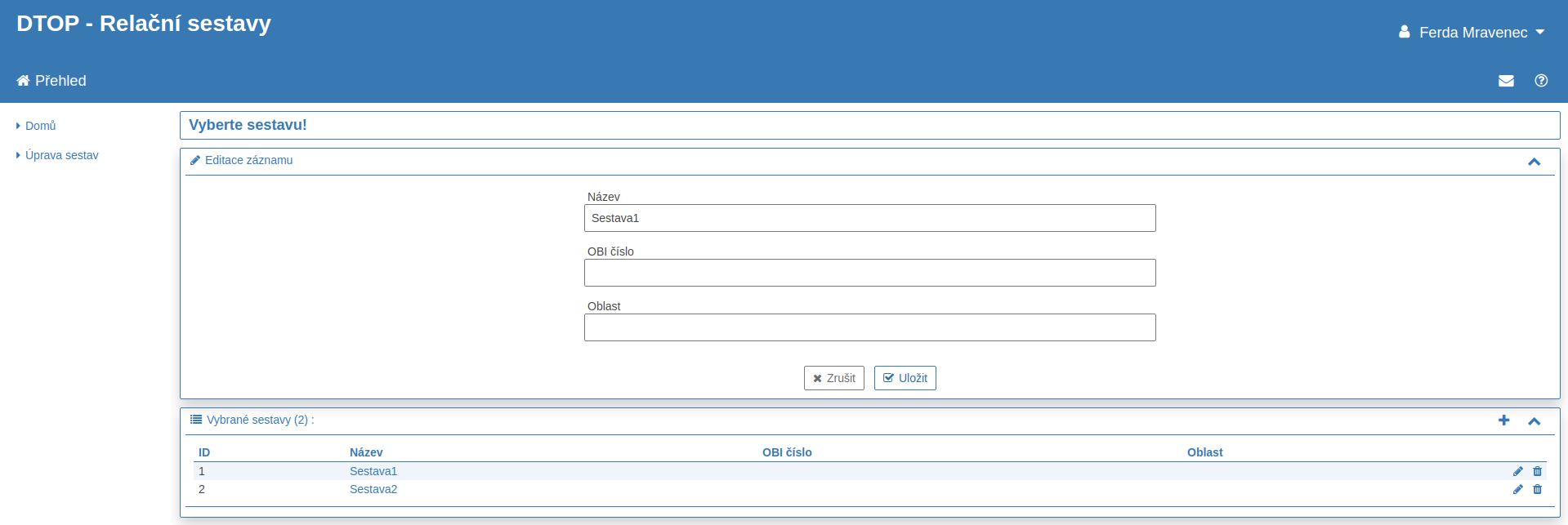
Task: Click the home icon beside Přehled
Action: (23, 81)
